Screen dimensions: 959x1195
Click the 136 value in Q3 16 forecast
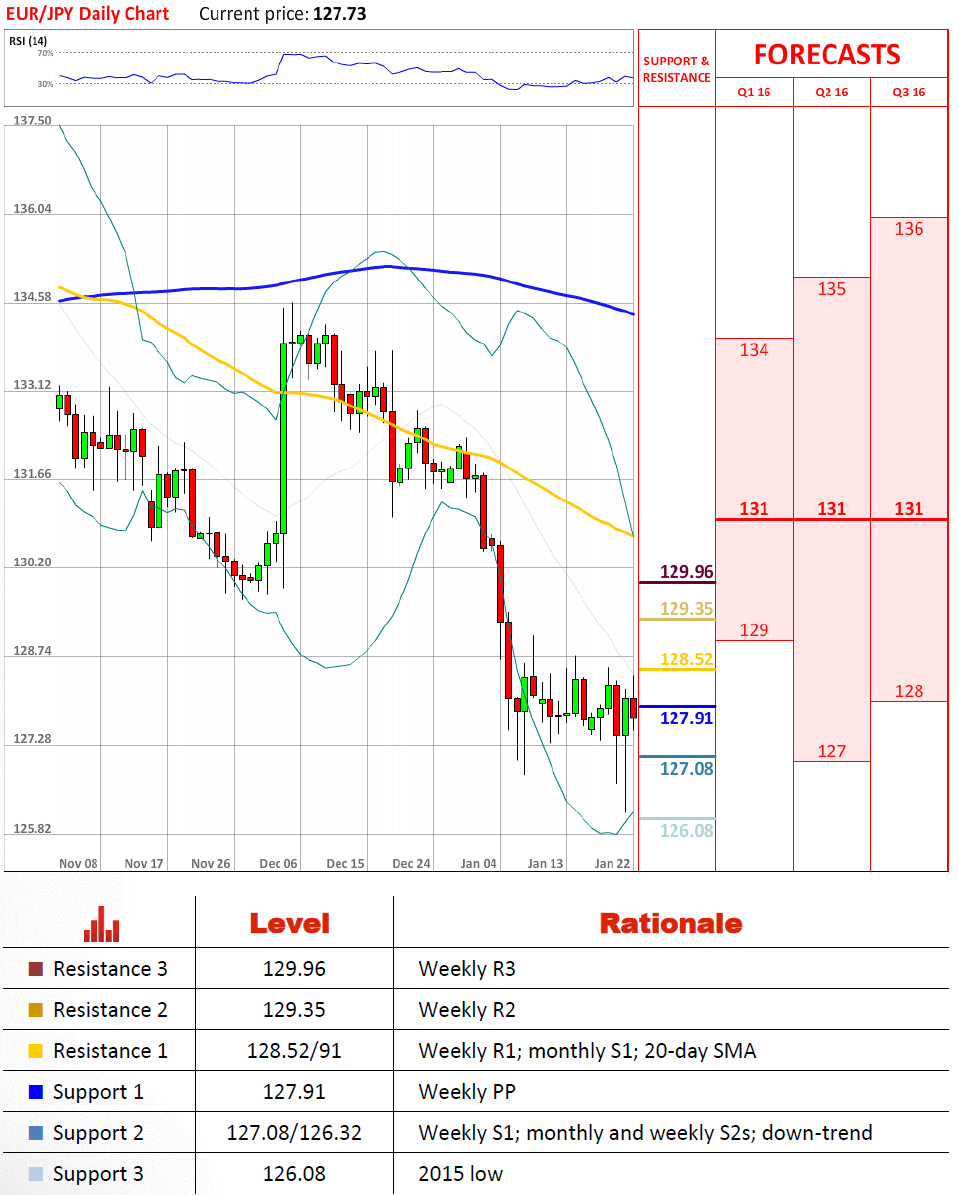point(909,229)
